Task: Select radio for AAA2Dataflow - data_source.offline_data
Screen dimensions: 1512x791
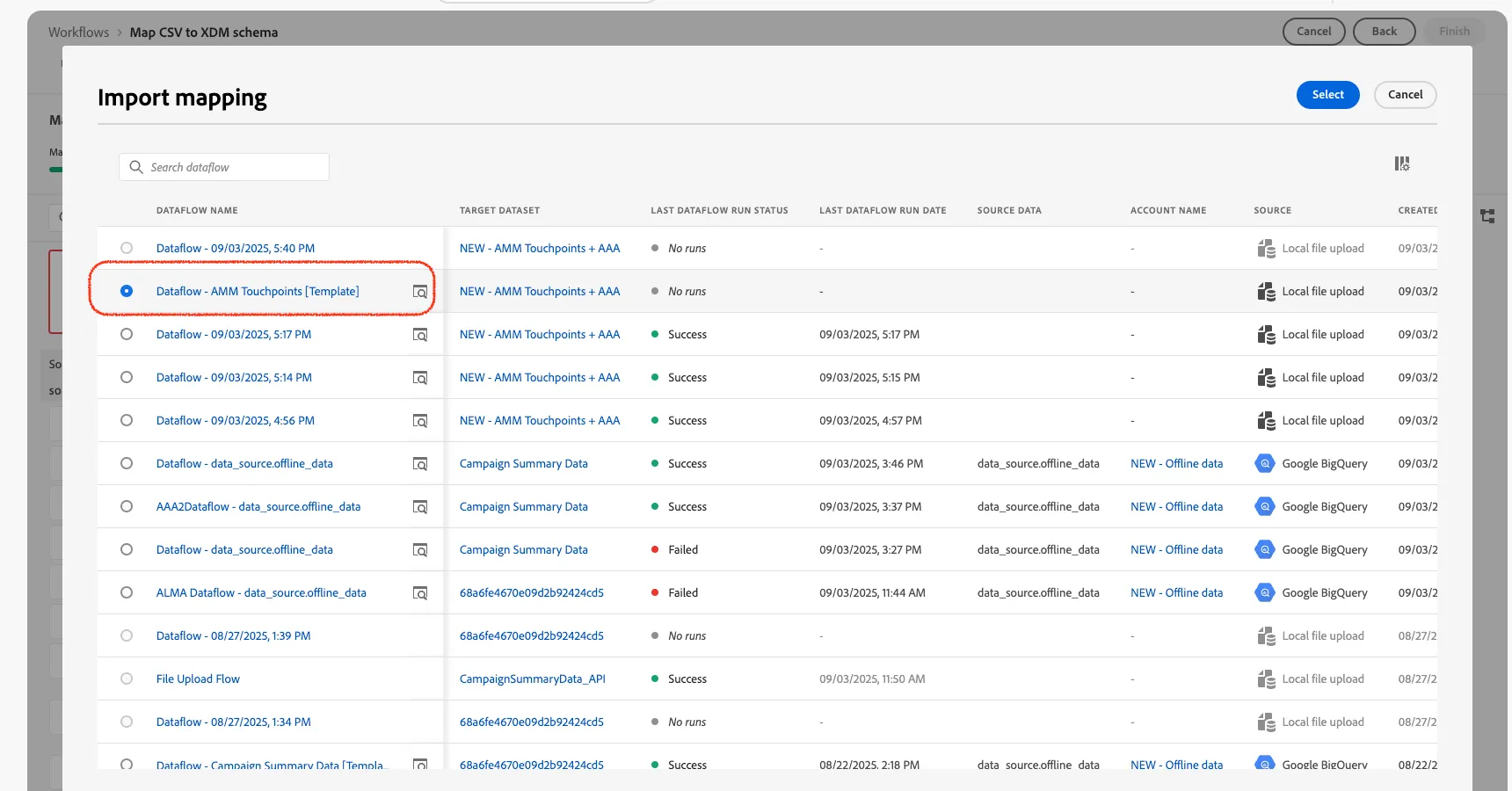Action: coord(127,506)
